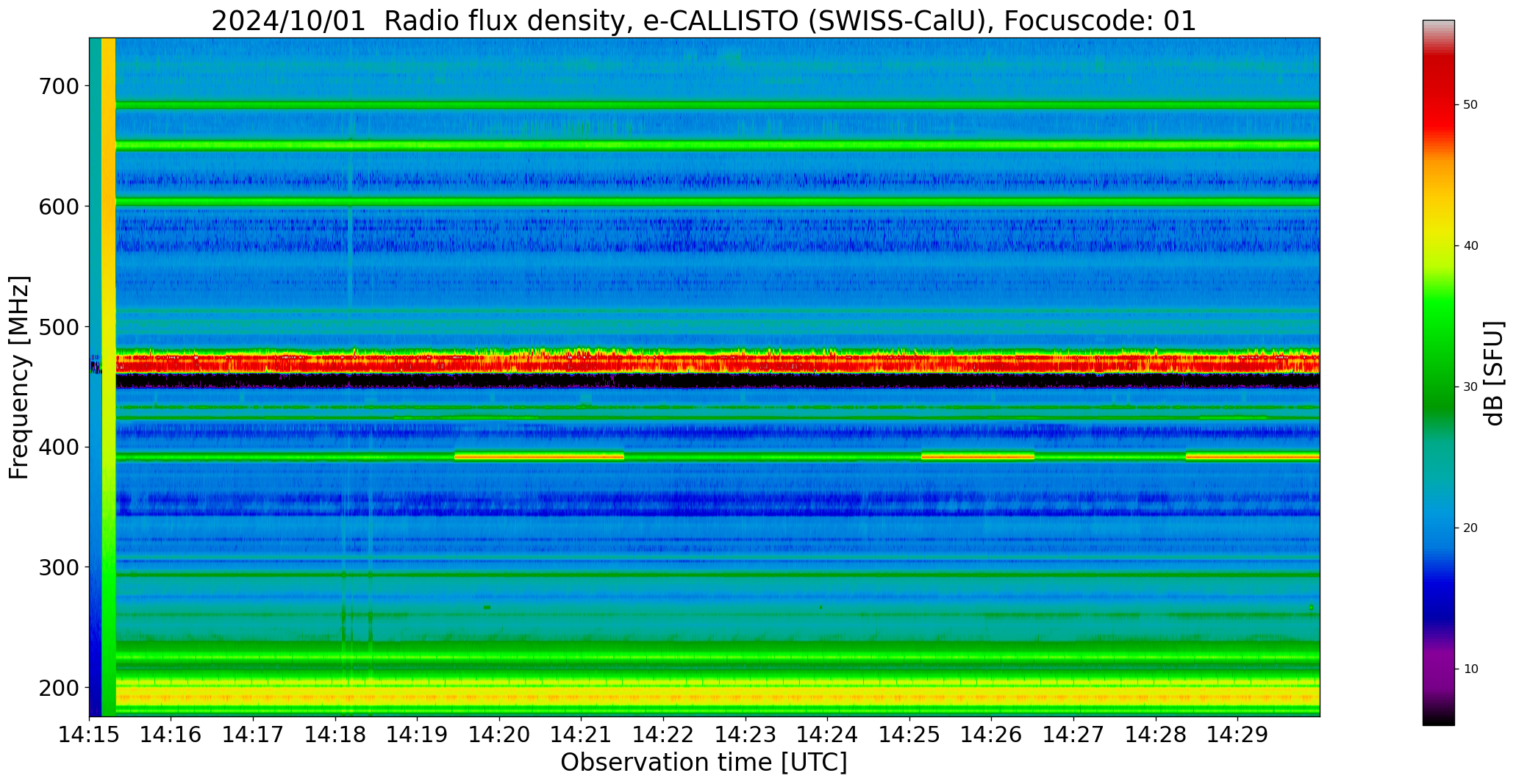Click the 14:24 time tick label
Viewport: 1516px width, 784px height.
[x=828, y=733]
